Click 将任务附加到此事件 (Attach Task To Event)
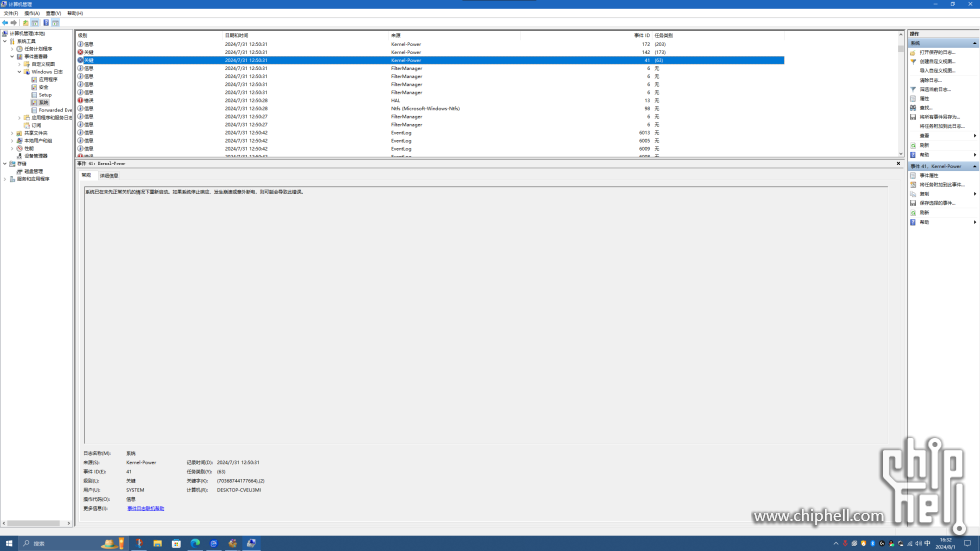Viewport: 980px width, 551px height. (942, 185)
